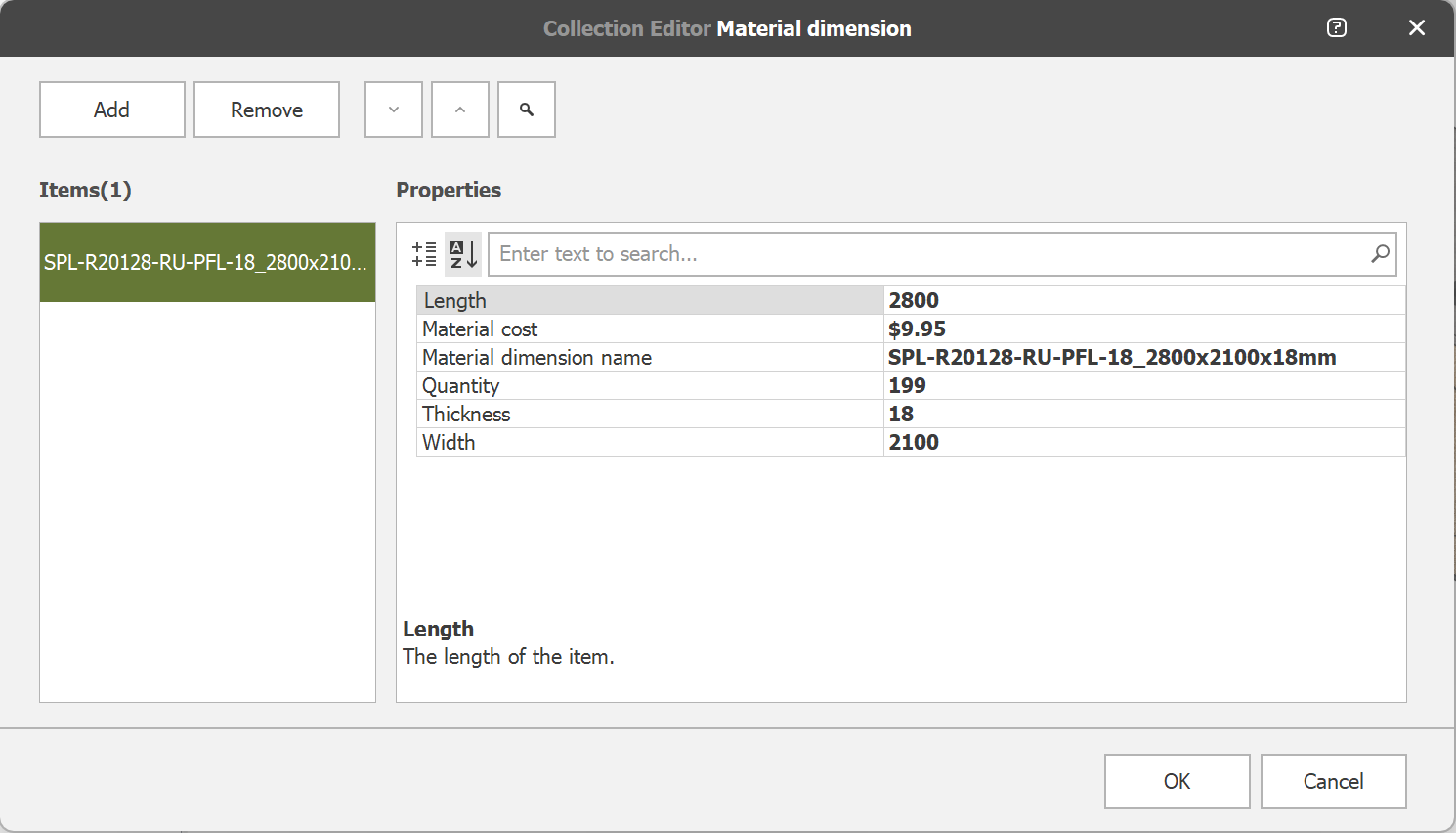Click the Cancel button
1456x833 pixels.
pyautogui.click(x=1333, y=781)
